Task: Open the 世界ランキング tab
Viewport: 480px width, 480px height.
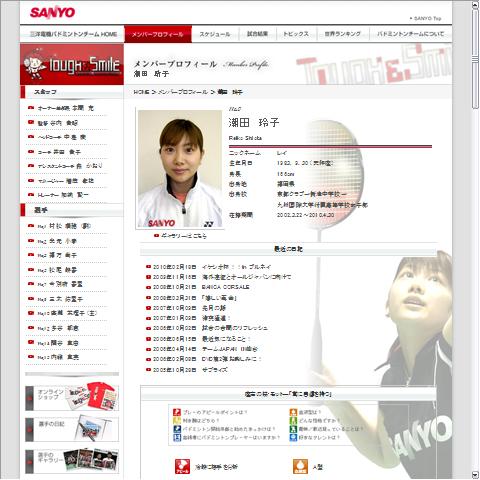Action: click(343, 34)
